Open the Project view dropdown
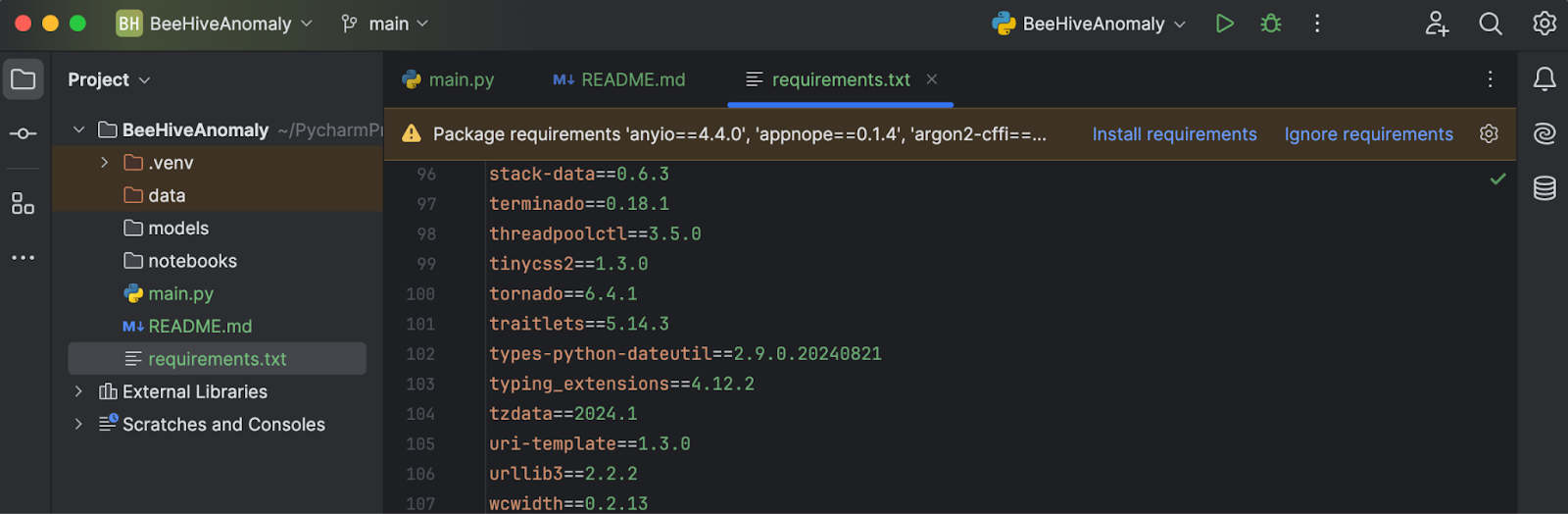The image size is (1568, 514). coord(109,79)
